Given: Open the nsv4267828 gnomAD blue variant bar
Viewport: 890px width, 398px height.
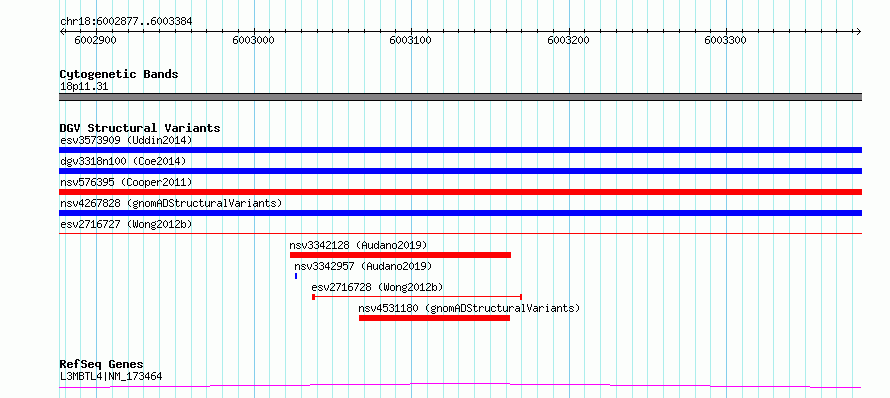Looking at the screenshot, I should click(x=460, y=213).
